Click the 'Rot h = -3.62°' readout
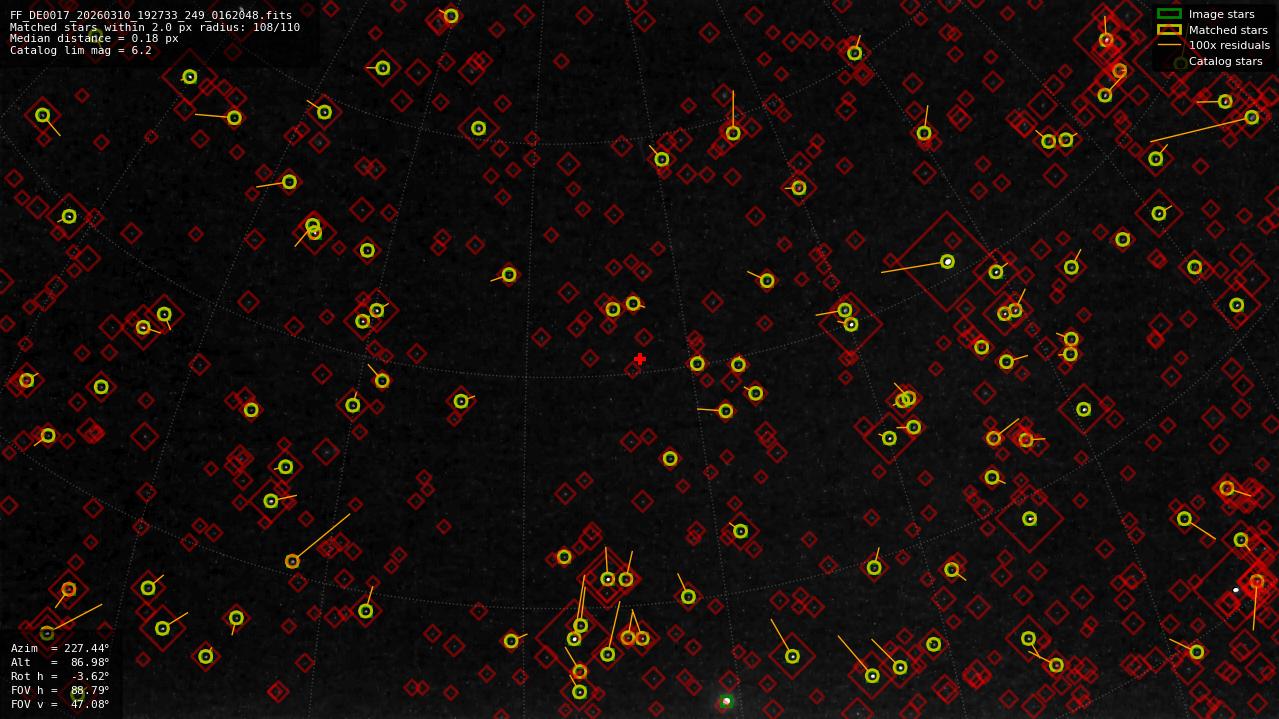 point(60,676)
